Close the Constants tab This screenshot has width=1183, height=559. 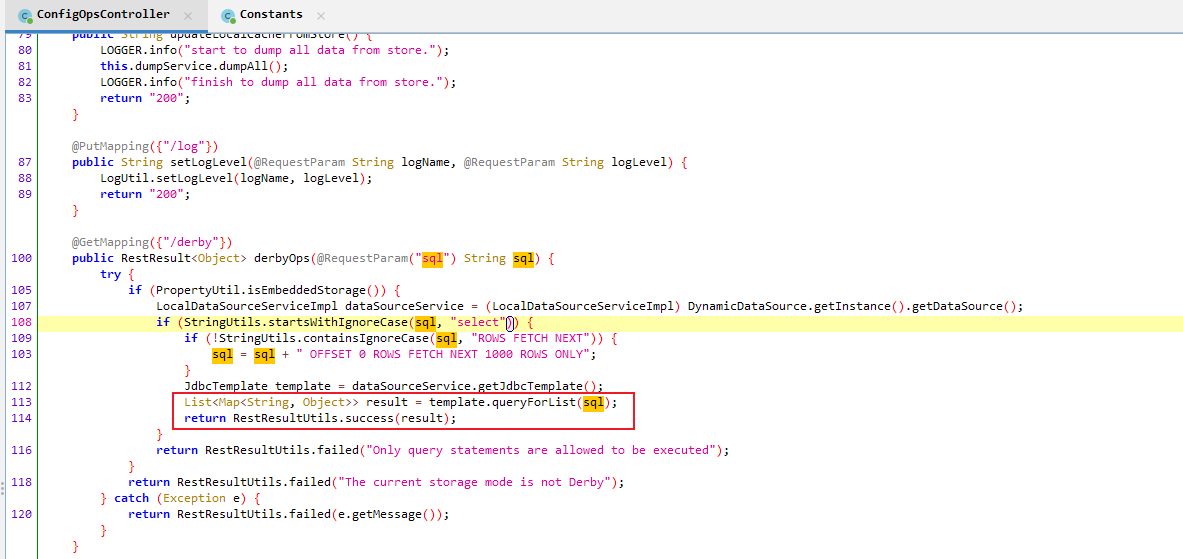[x=321, y=15]
